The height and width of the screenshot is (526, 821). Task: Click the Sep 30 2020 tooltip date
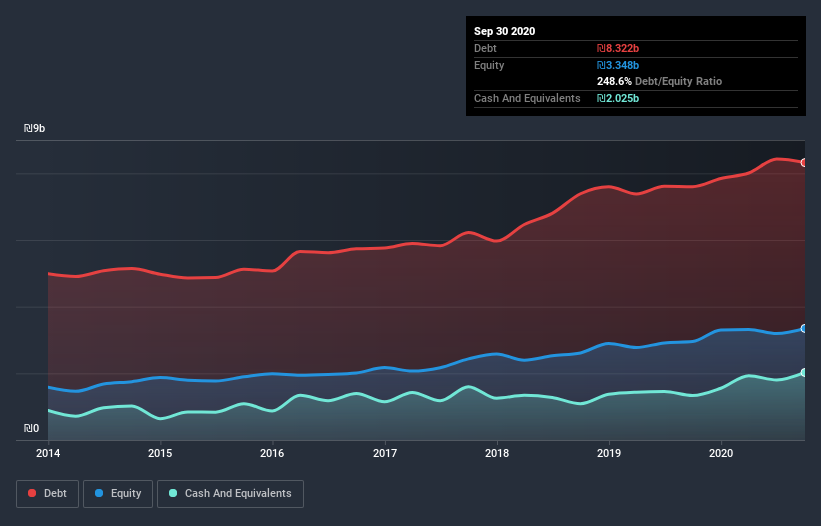pyautogui.click(x=504, y=31)
